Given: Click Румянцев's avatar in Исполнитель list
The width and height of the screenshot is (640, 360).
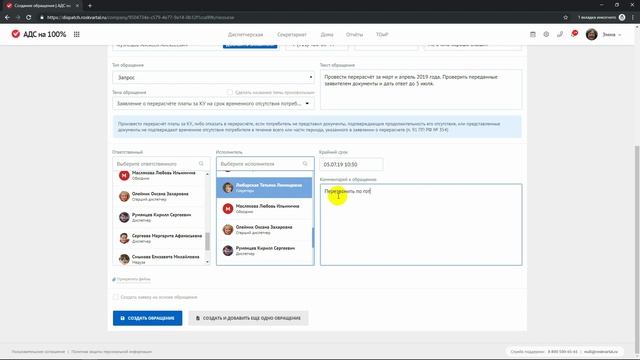Looking at the screenshot, I should point(228,250).
